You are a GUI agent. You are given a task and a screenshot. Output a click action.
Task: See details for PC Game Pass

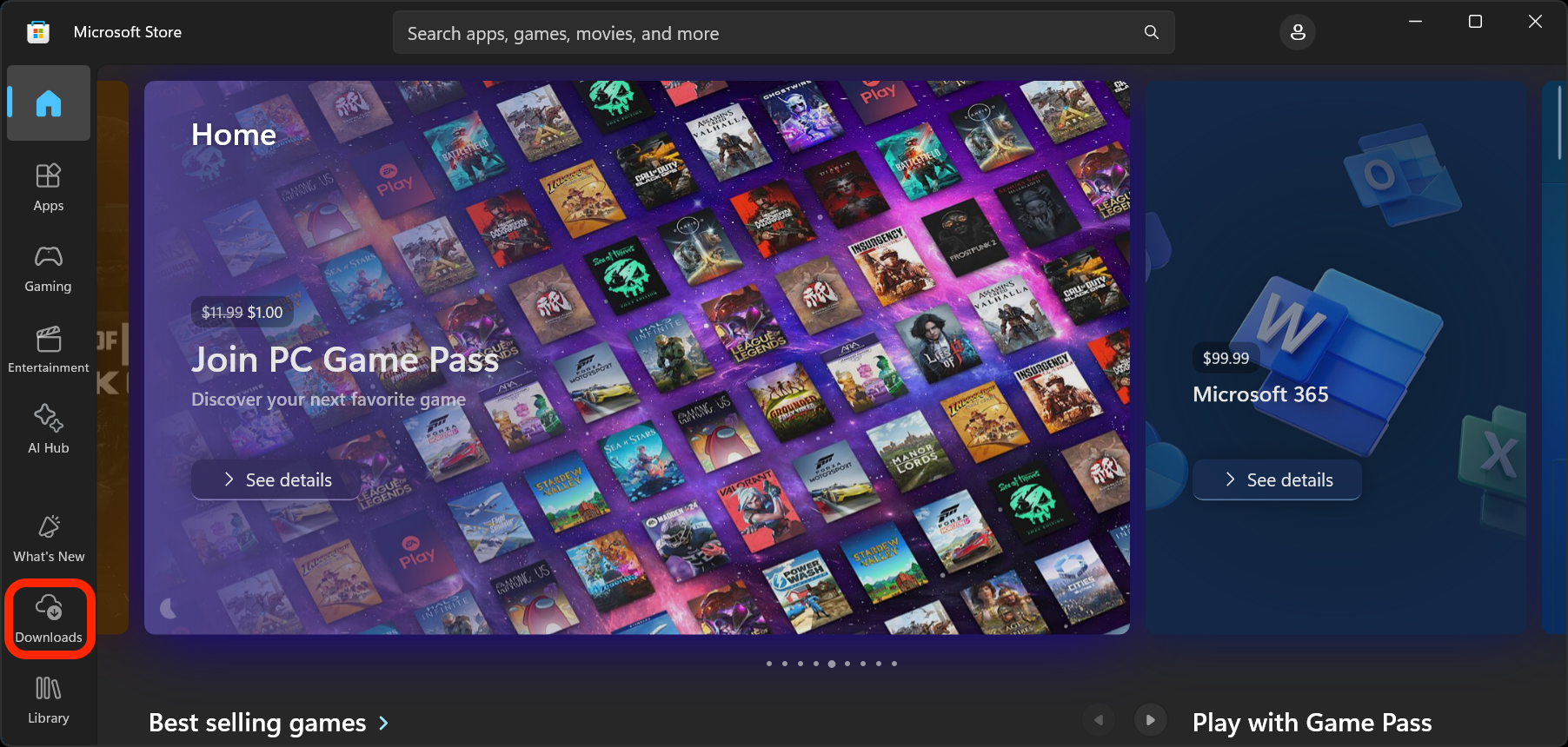pos(277,479)
